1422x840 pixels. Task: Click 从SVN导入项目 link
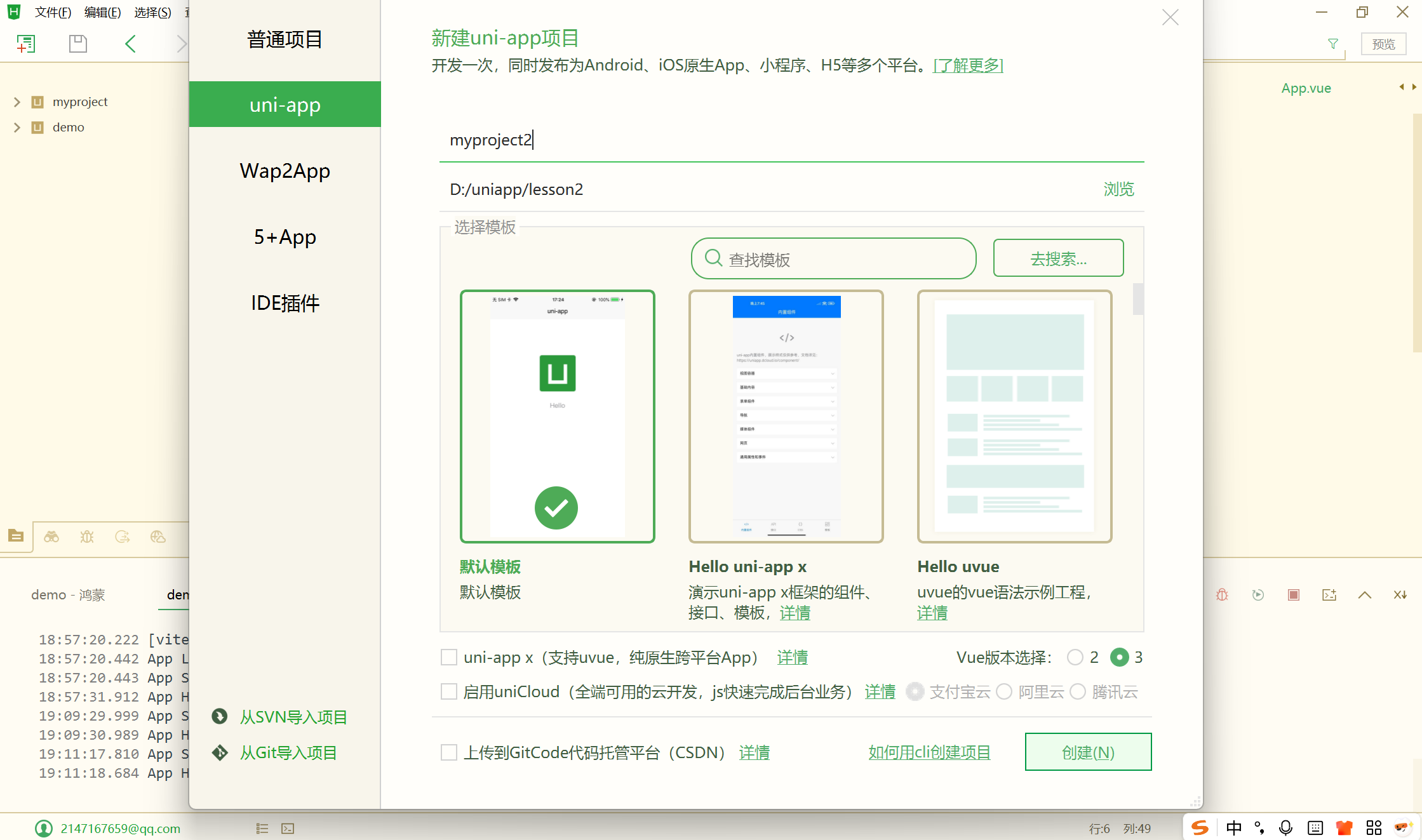(294, 717)
